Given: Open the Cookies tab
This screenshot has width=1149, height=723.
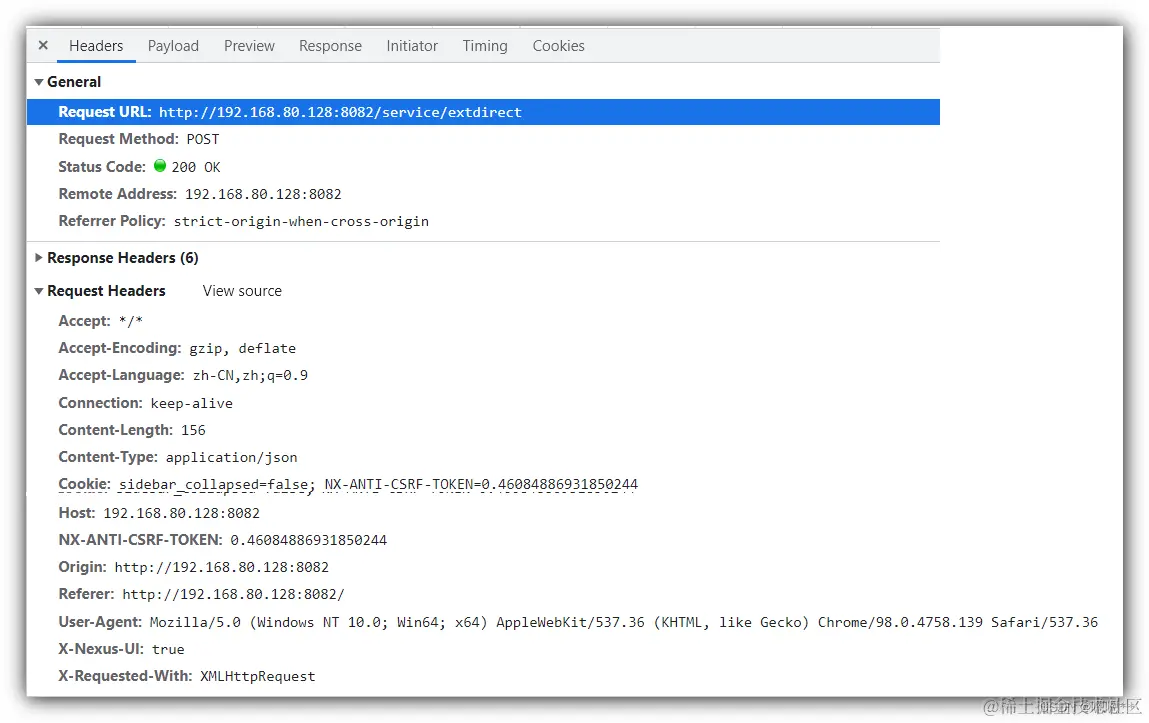Looking at the screenshot, I should click(x=558, y=45).
